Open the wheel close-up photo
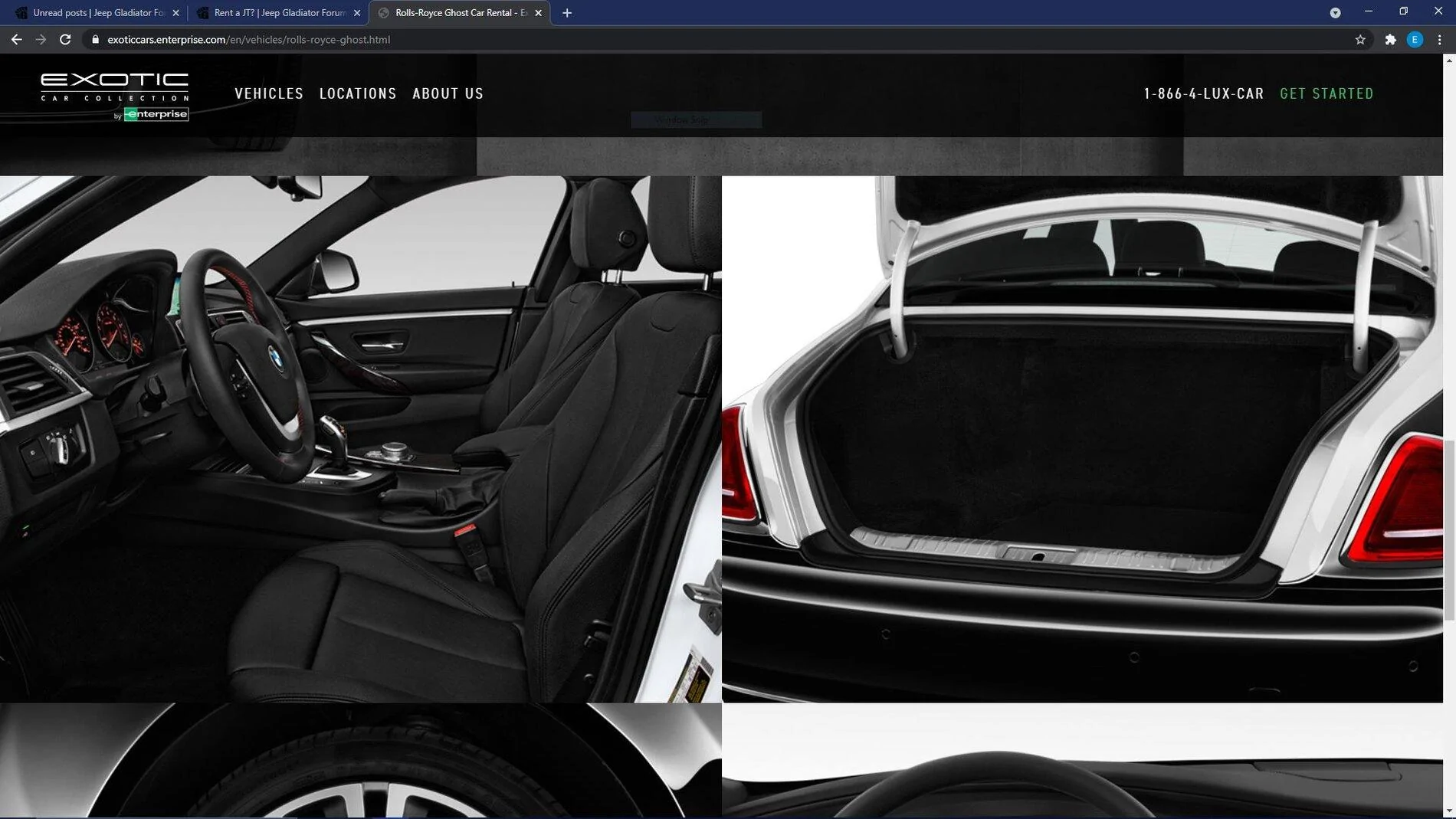This screenshot has width=1456, height=819. [360, 760]
